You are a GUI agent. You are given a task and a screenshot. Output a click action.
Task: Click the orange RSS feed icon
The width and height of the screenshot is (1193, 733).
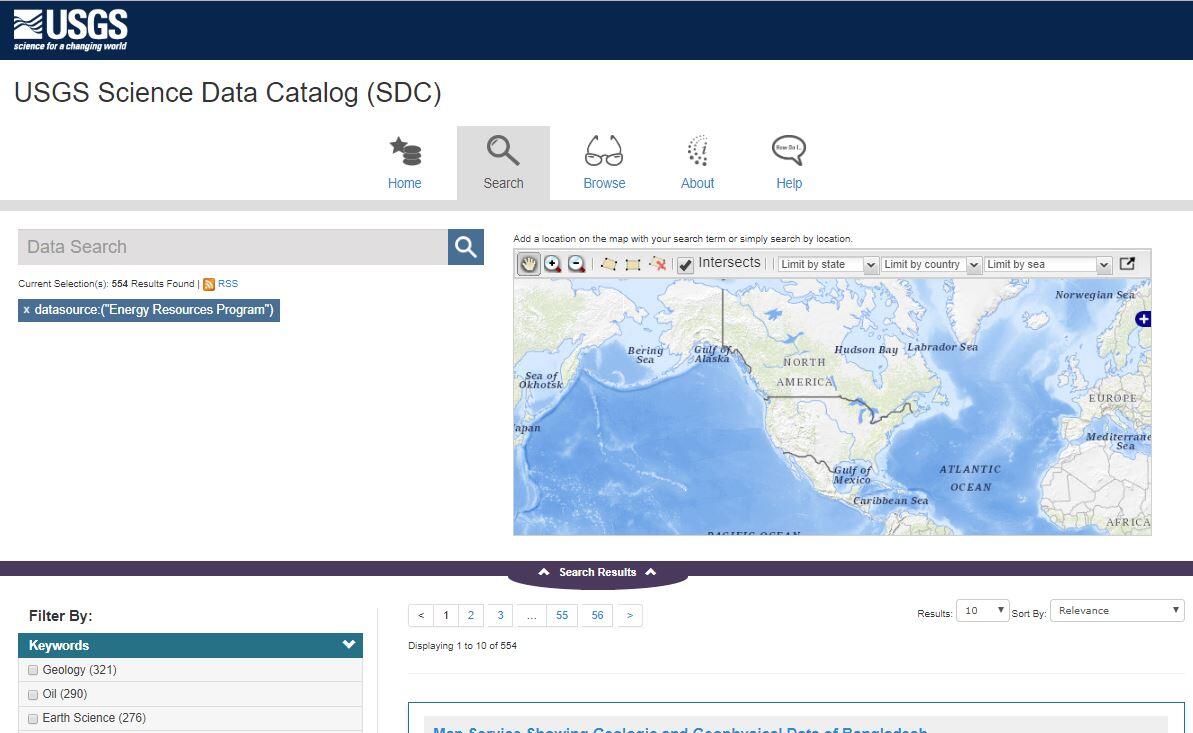tap(208, 284)
